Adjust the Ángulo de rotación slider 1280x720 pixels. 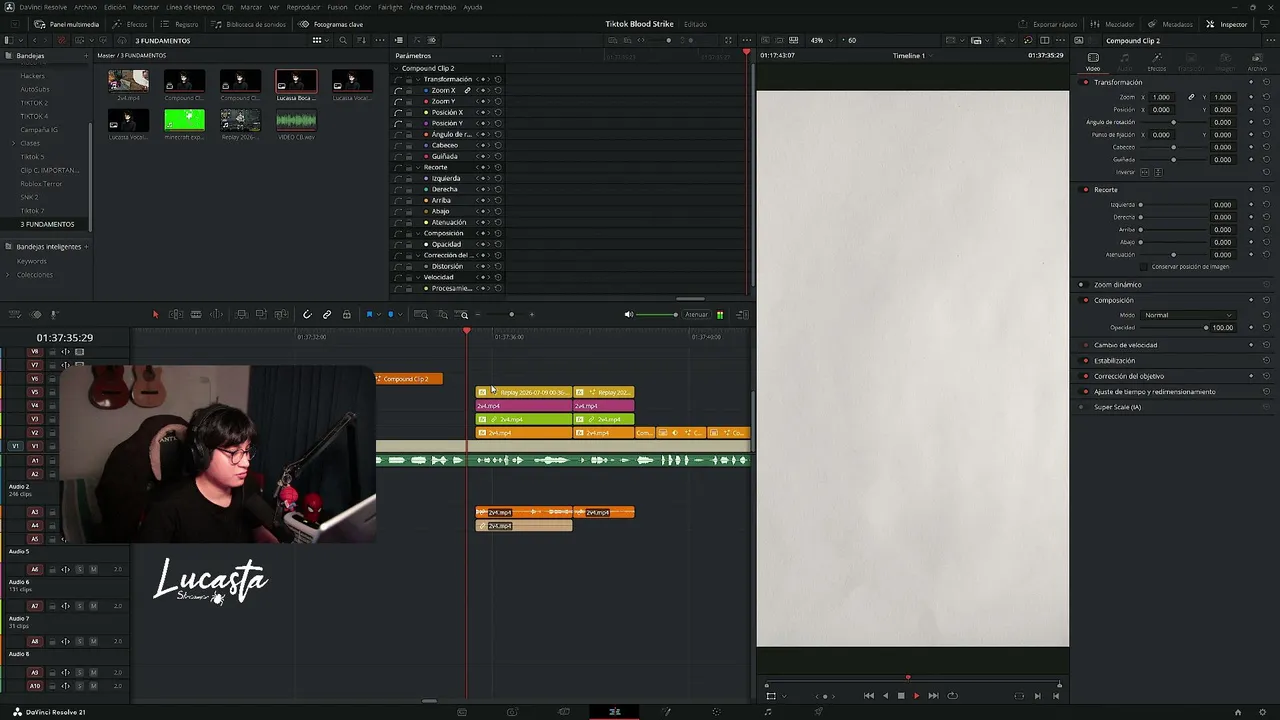click(1173, 122)
